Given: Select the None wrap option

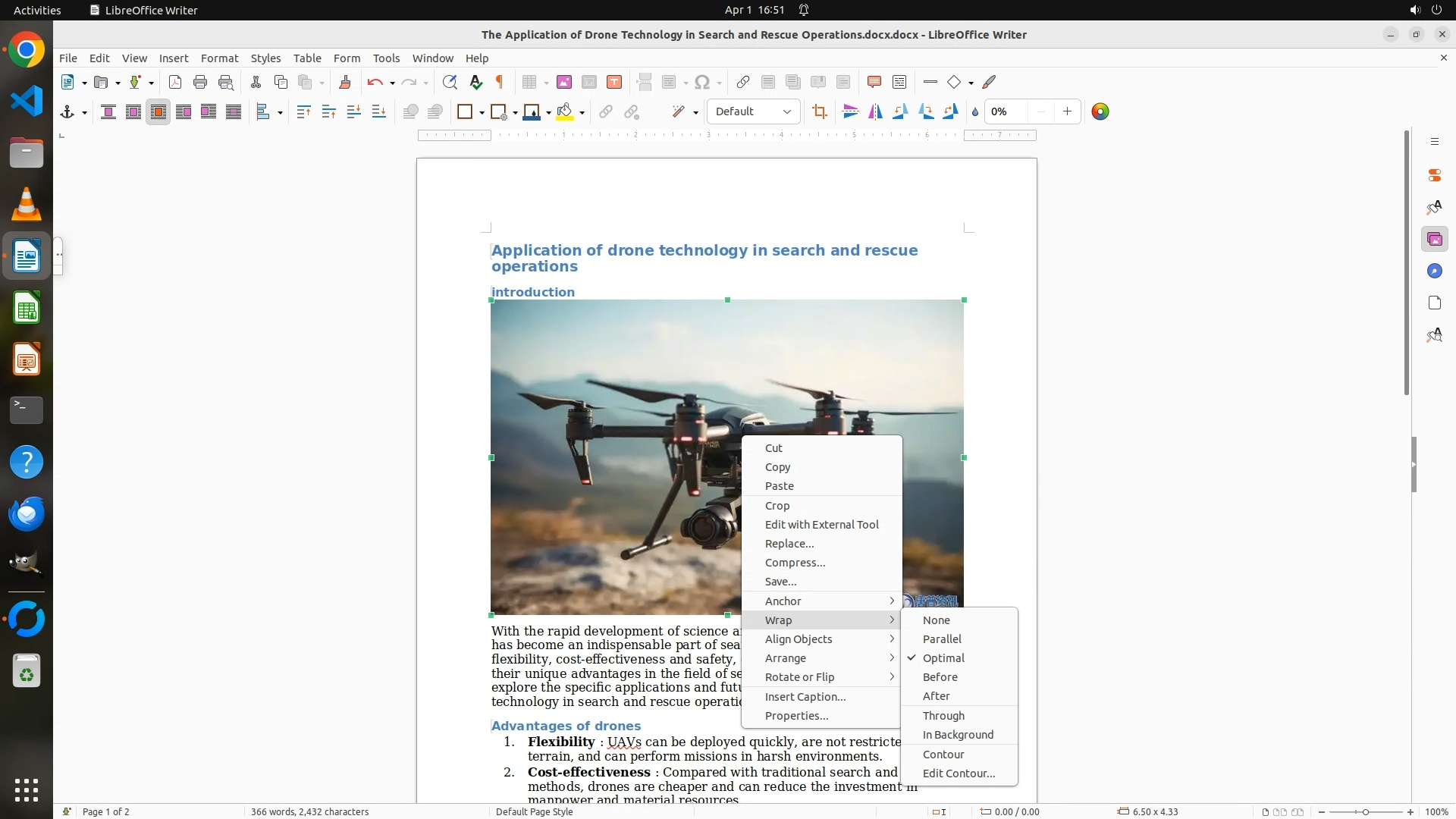Looking at the screenshot, I should tap(936, 620).
